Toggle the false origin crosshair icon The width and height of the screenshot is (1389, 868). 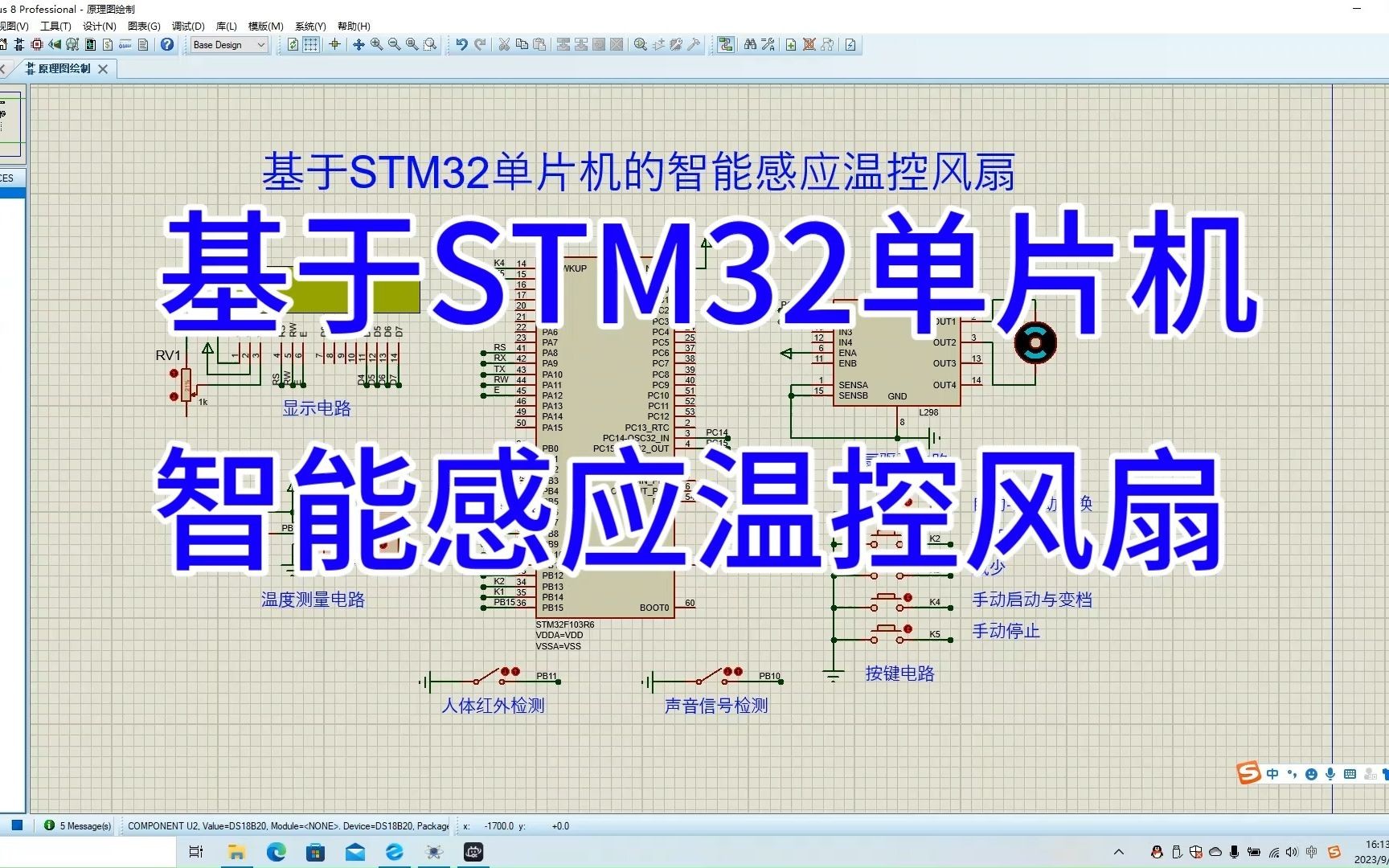pyautogui.click(x=334, y=44)
